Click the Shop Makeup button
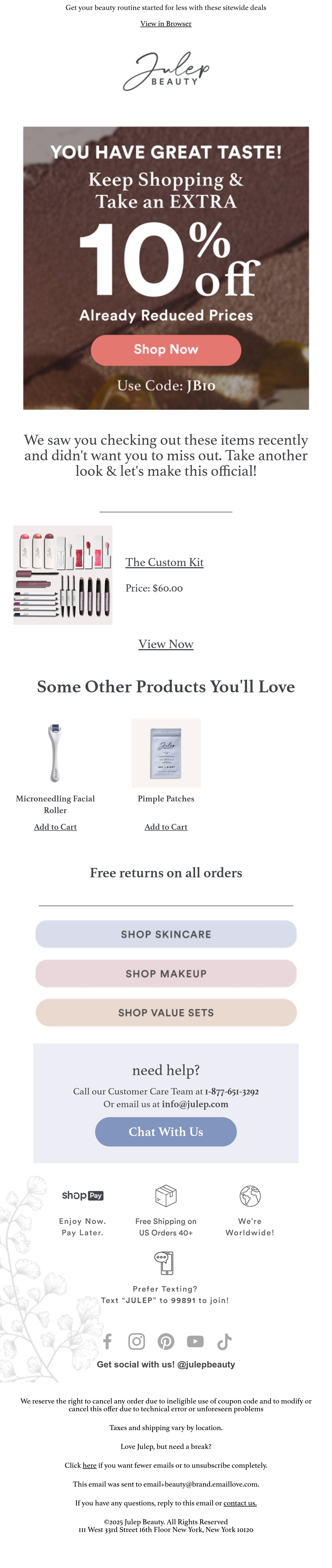 point(166,973)
